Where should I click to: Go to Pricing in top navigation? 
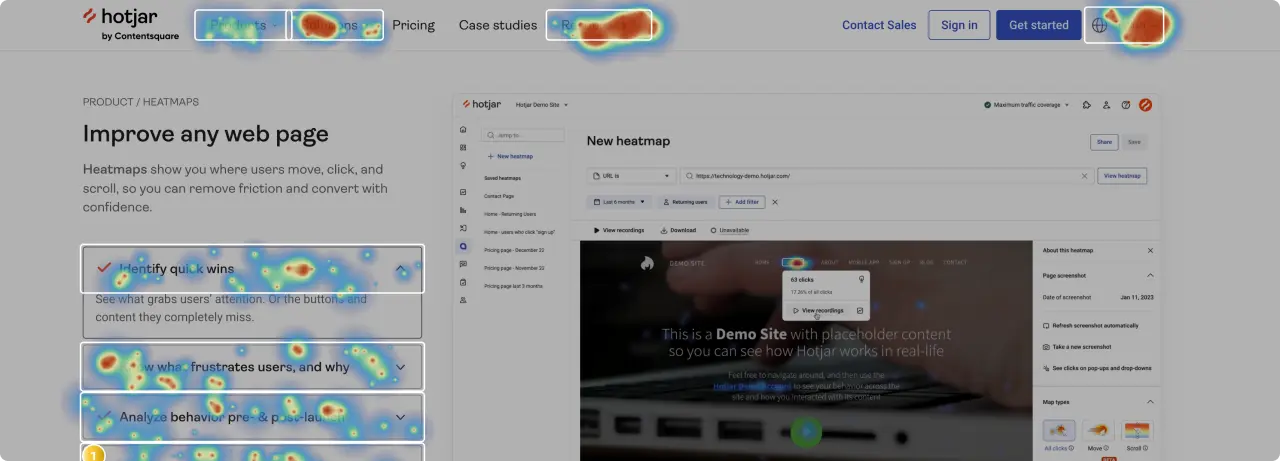pyautogui.click(x=413, y=25)
